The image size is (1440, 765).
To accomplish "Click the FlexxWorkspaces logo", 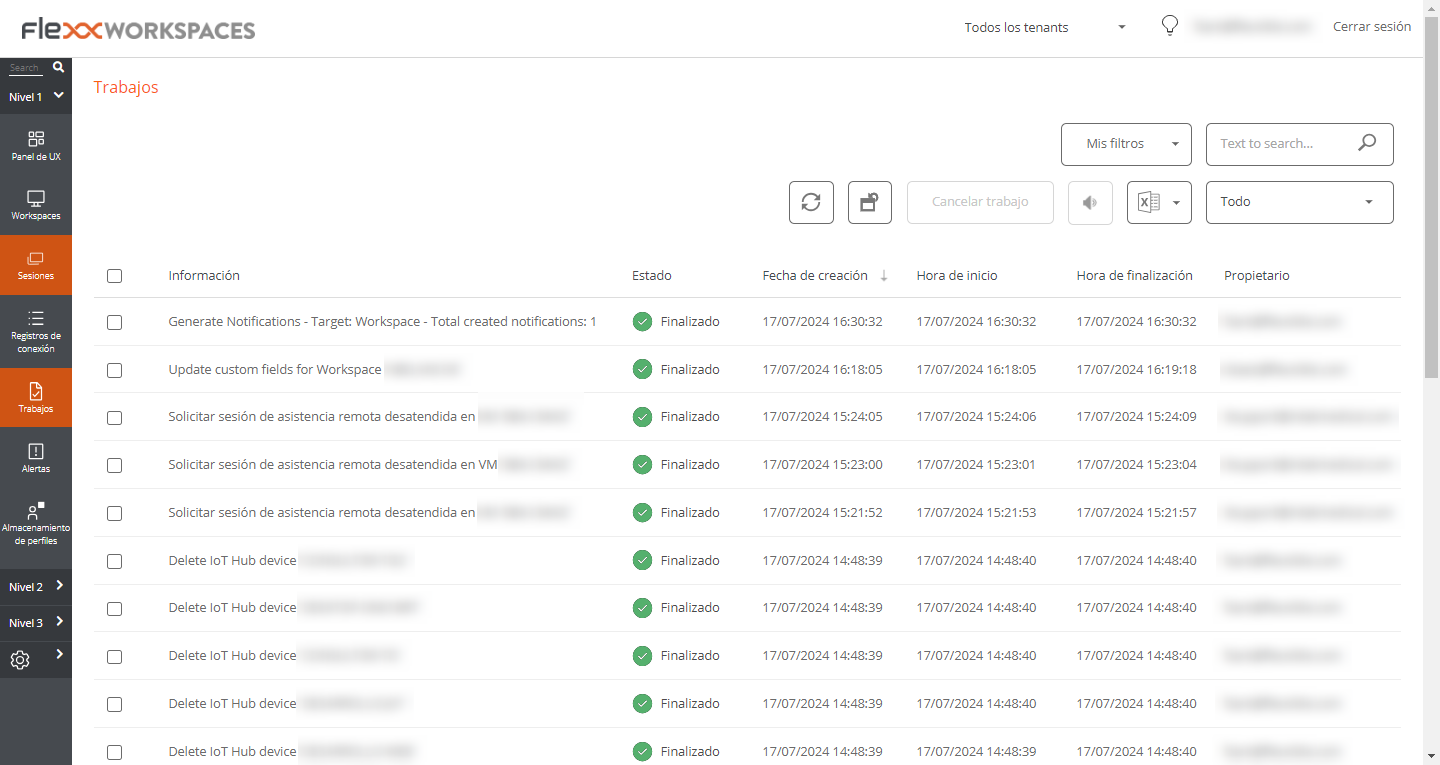I will click(x=138, y=29).
